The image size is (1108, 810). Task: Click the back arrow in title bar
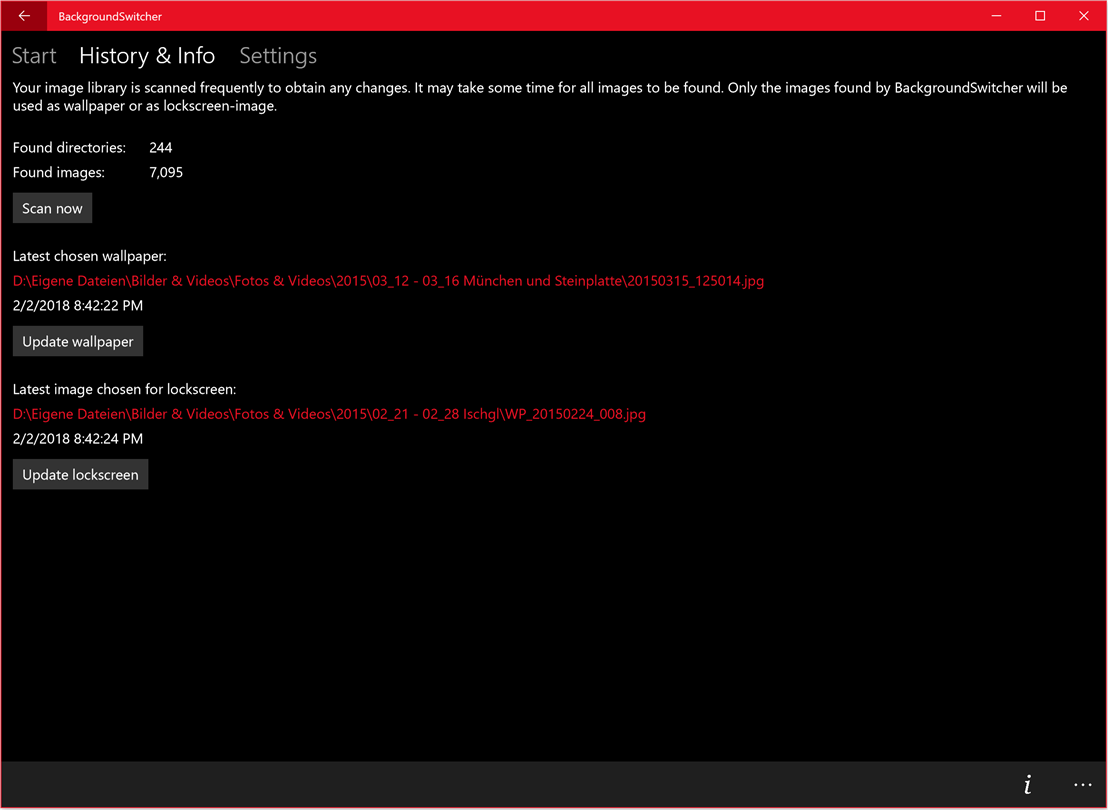24,16
